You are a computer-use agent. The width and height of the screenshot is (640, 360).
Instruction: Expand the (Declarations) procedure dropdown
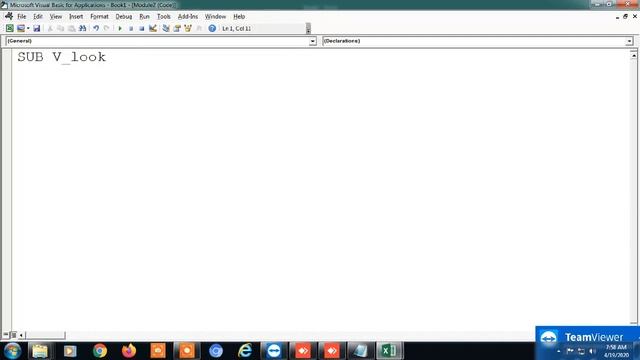point(629,41)
